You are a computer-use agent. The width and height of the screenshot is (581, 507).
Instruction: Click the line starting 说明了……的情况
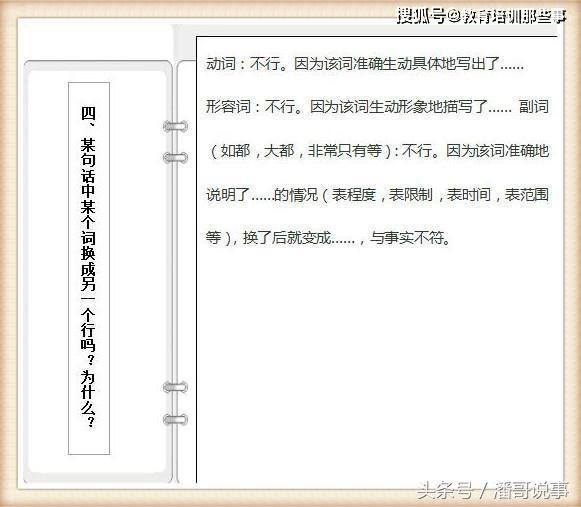tap(377, 195)
